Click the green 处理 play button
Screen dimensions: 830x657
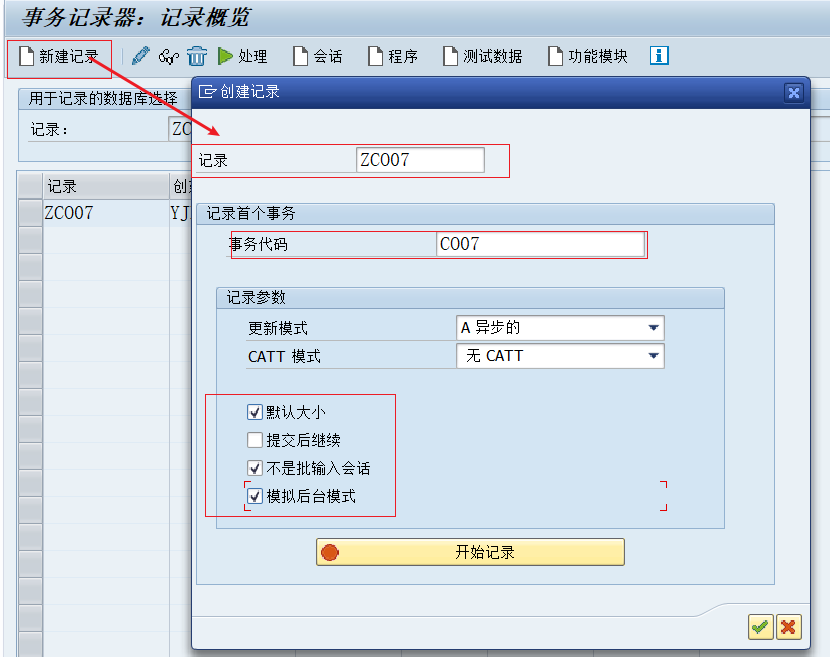pyautogui.click(x=242, y=56)
